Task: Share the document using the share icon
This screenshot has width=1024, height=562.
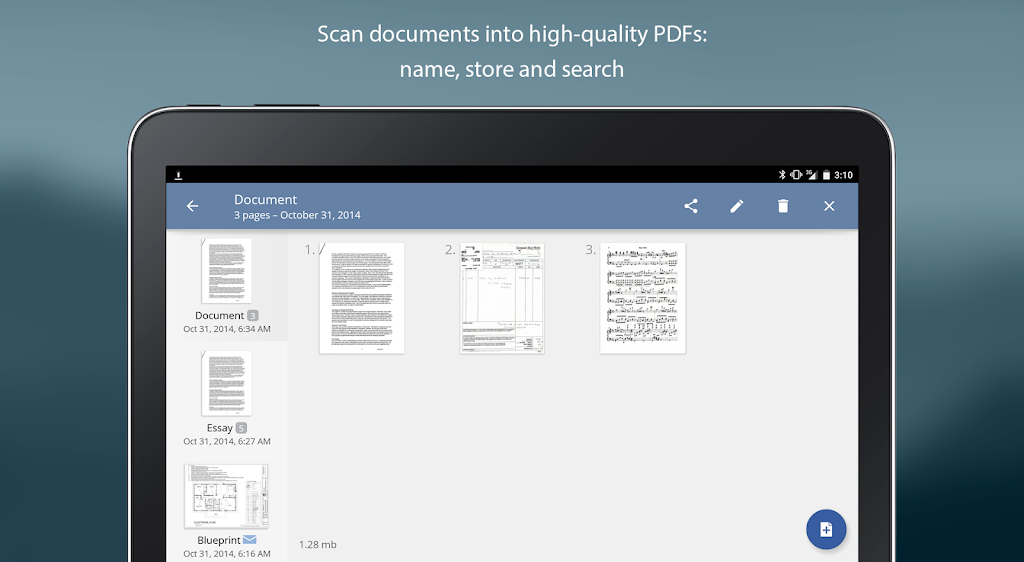Action: click(691, 206)
